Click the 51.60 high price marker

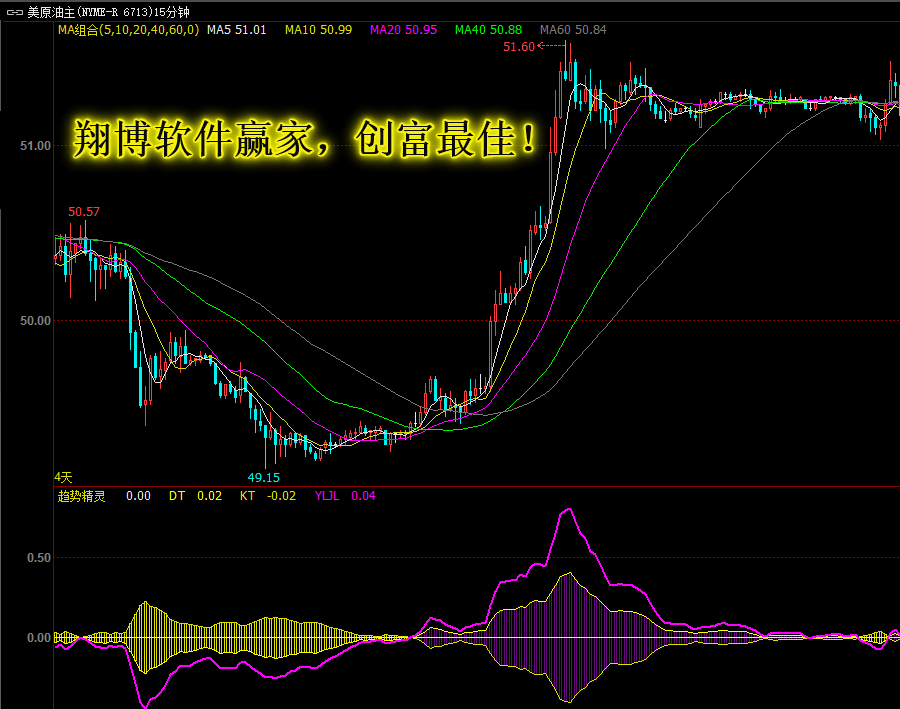[519, 47]
